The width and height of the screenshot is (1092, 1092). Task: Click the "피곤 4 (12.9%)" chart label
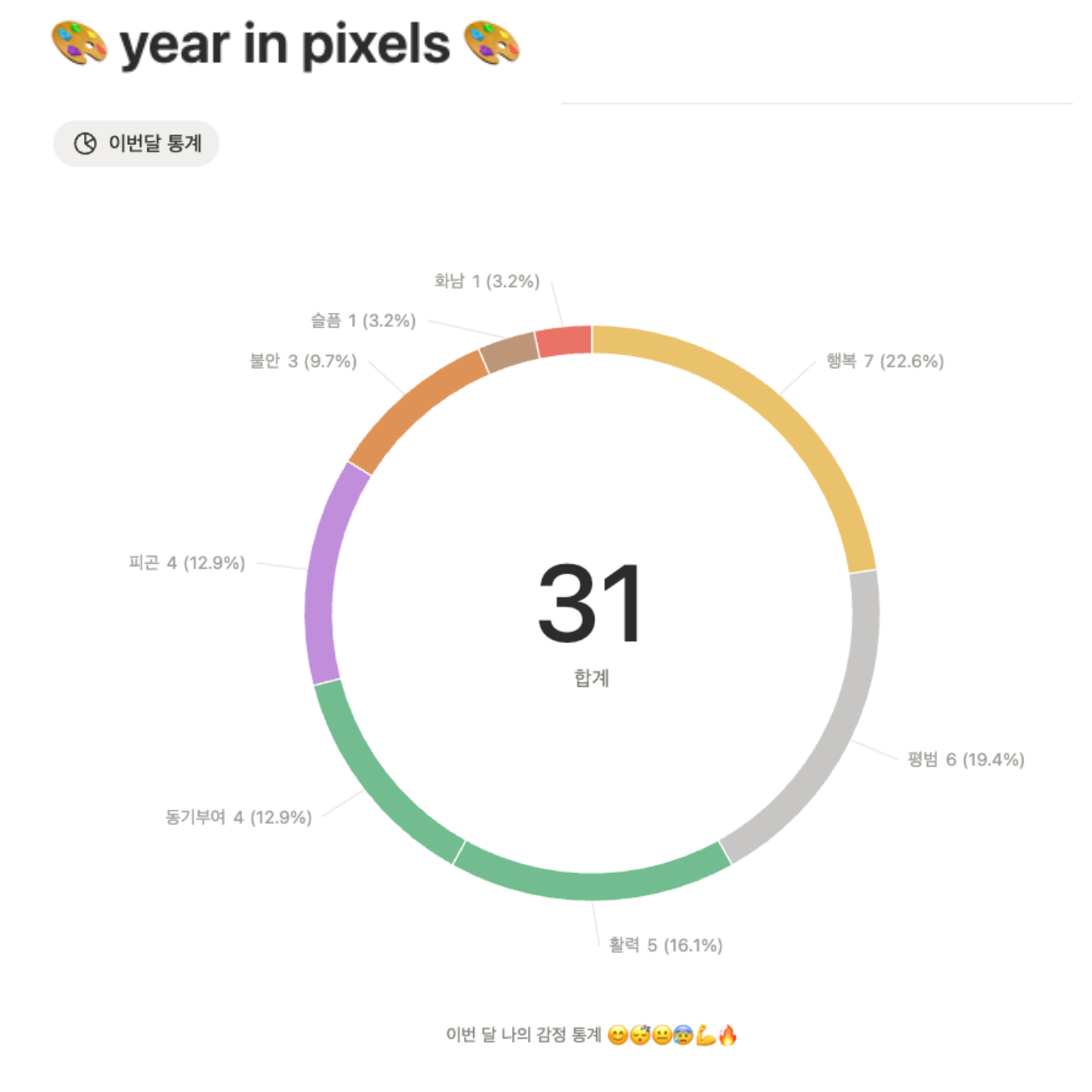coord(187,562)
